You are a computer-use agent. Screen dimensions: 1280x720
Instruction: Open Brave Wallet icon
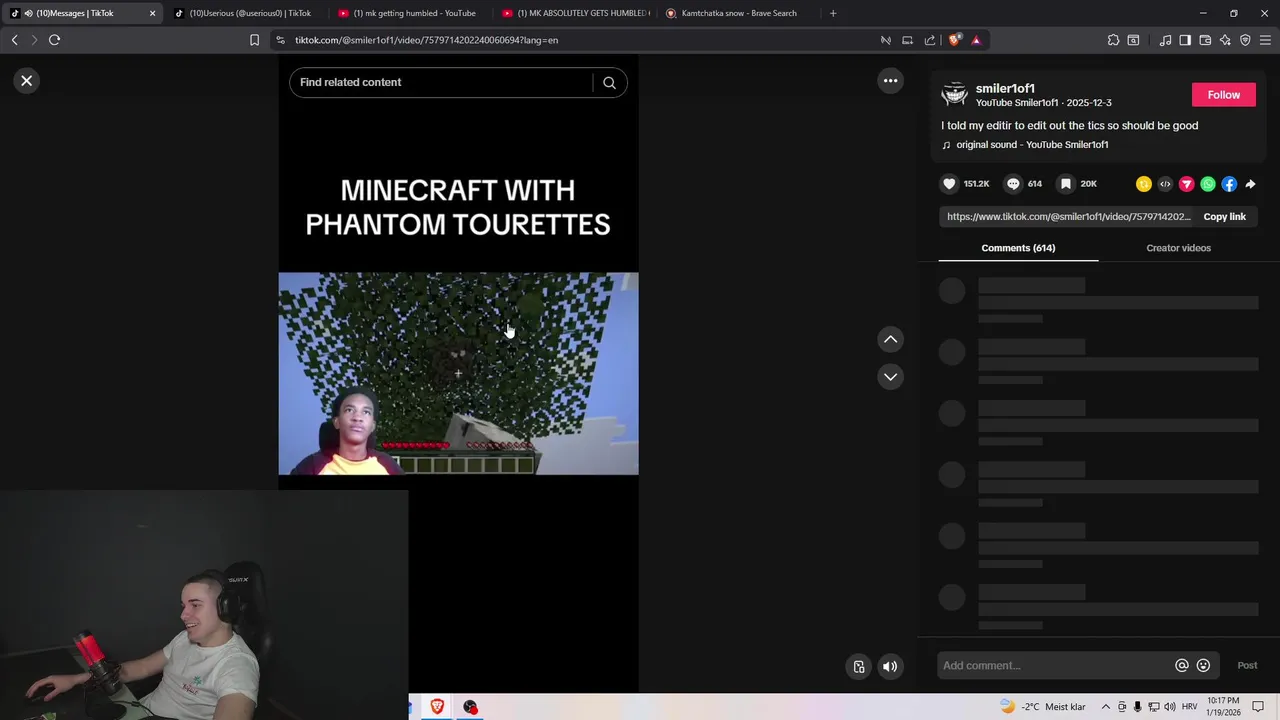point(1205,40)
